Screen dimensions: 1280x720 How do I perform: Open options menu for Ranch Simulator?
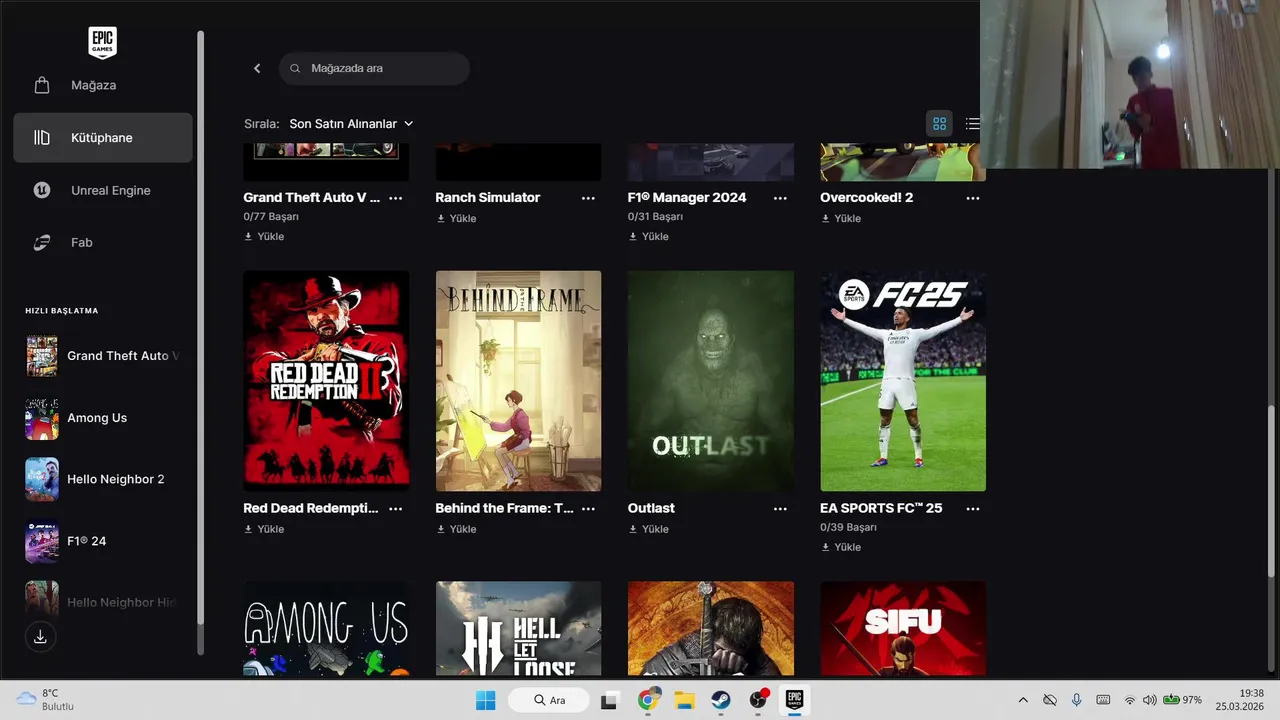(x=588, y=198)
